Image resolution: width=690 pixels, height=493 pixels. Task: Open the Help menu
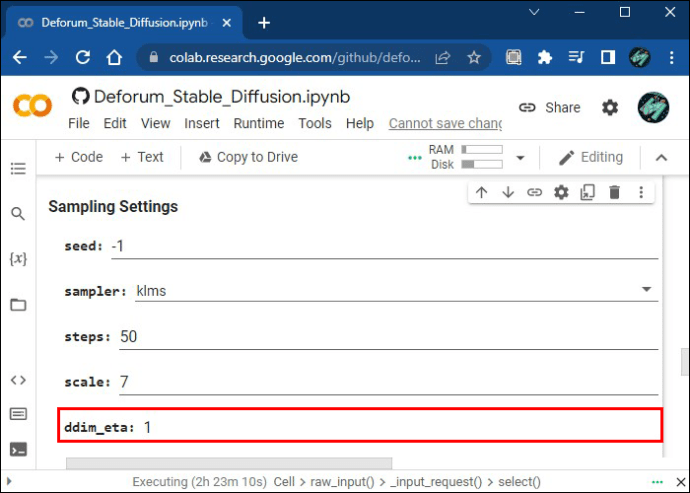click(360, 123)
